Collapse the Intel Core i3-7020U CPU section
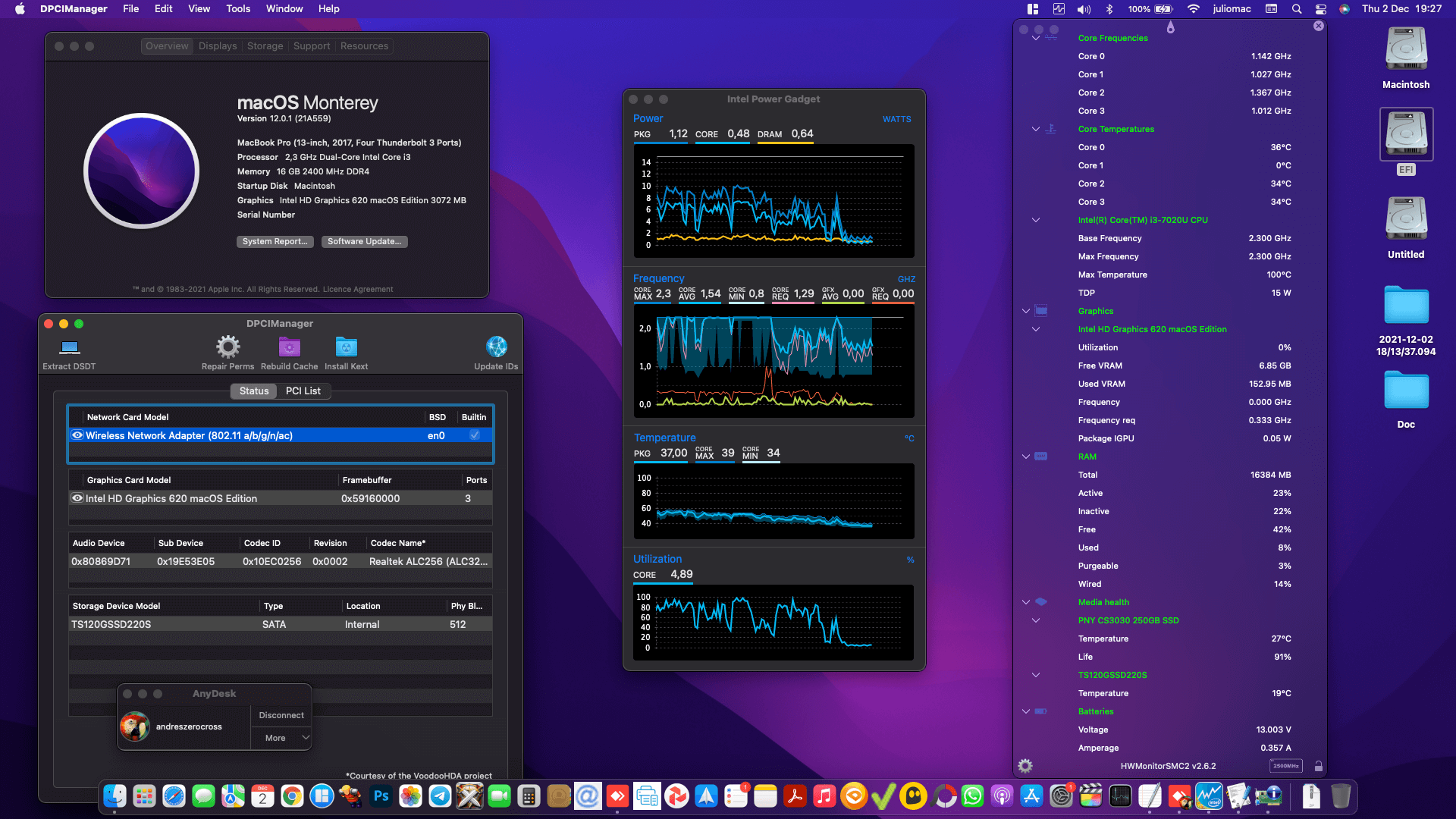Viewport: 1456px width, 819px height. pos(1036,220)
